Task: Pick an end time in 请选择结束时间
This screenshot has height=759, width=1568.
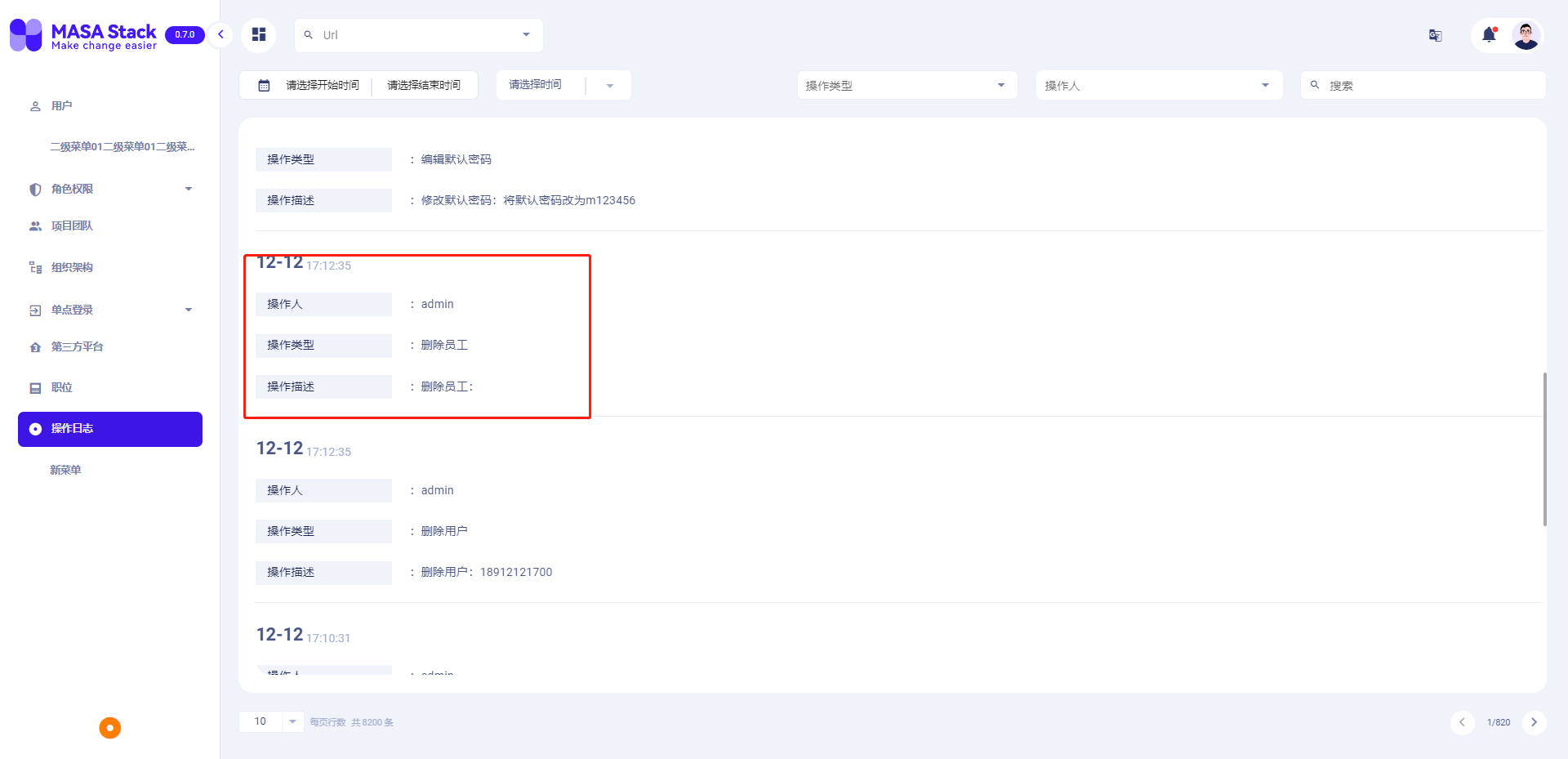Action: [x=424, y=85]
